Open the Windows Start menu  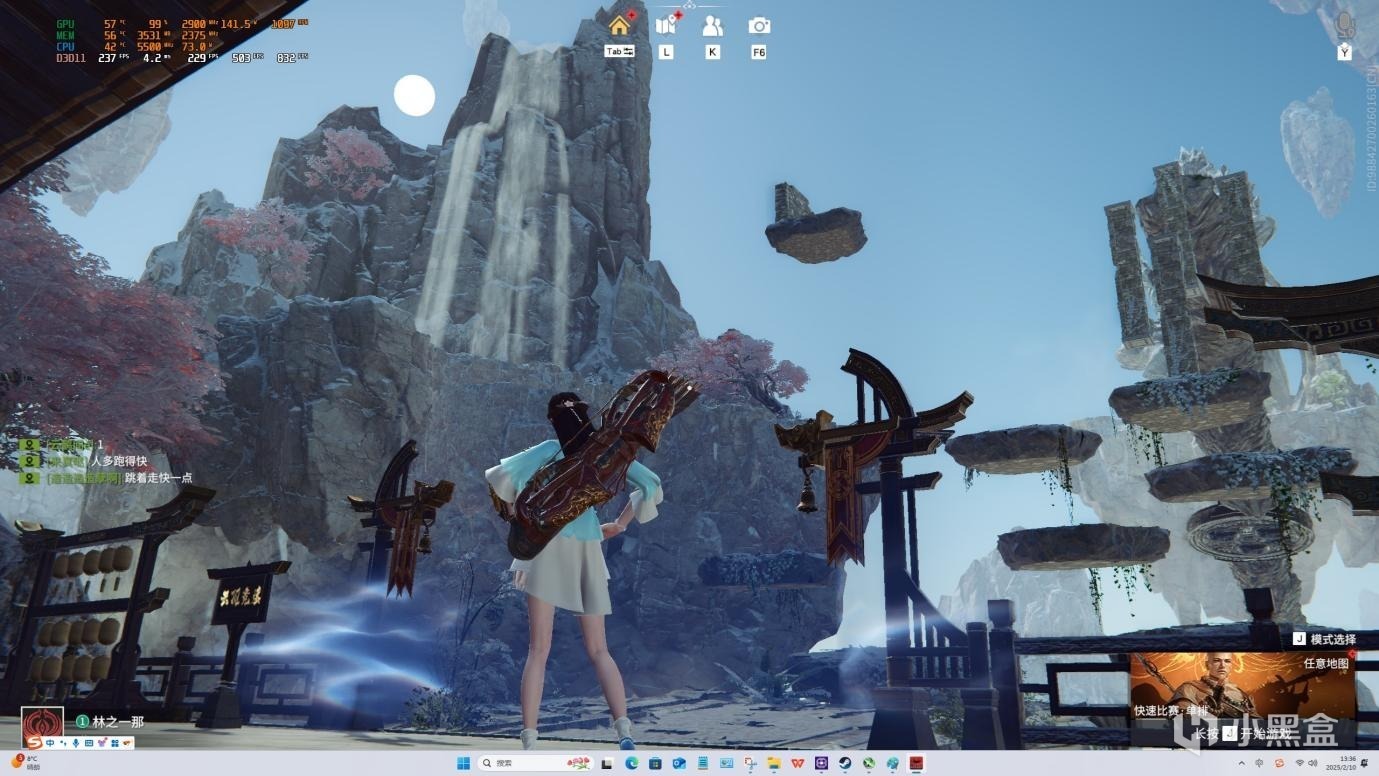[463, 763]
